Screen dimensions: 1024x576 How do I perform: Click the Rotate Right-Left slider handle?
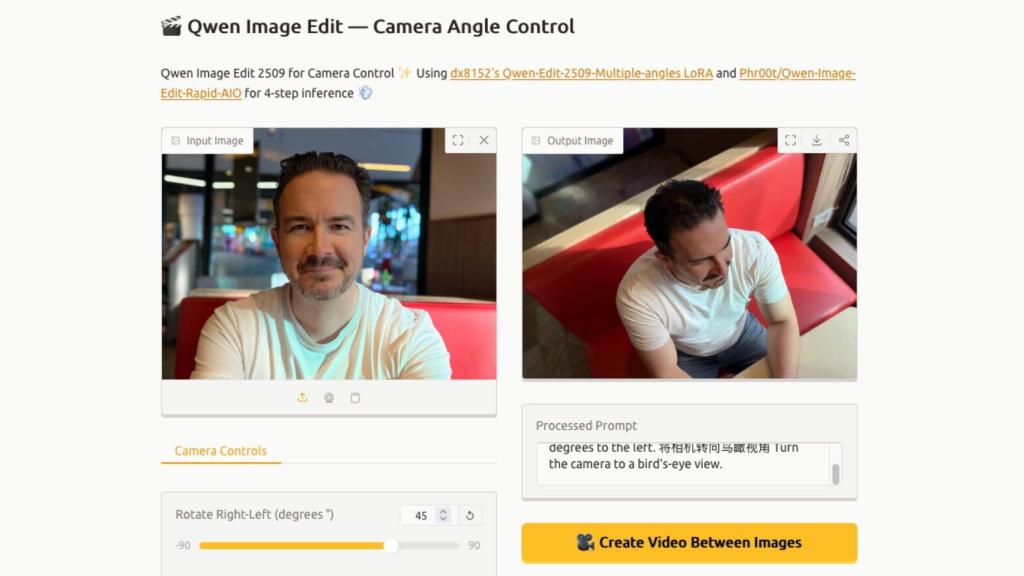(x=391, y=546)
